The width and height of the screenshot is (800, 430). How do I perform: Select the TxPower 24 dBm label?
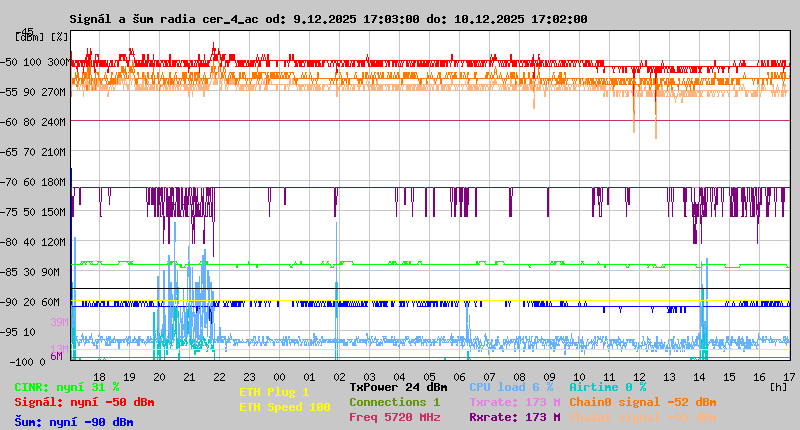point(398,387)
